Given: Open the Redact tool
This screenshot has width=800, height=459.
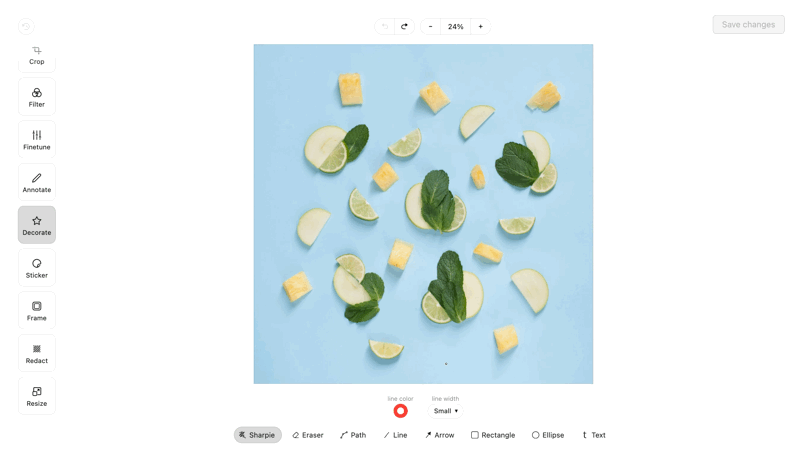Looking at the screenshot, I should pyautogui.click(x=37, y=353).
